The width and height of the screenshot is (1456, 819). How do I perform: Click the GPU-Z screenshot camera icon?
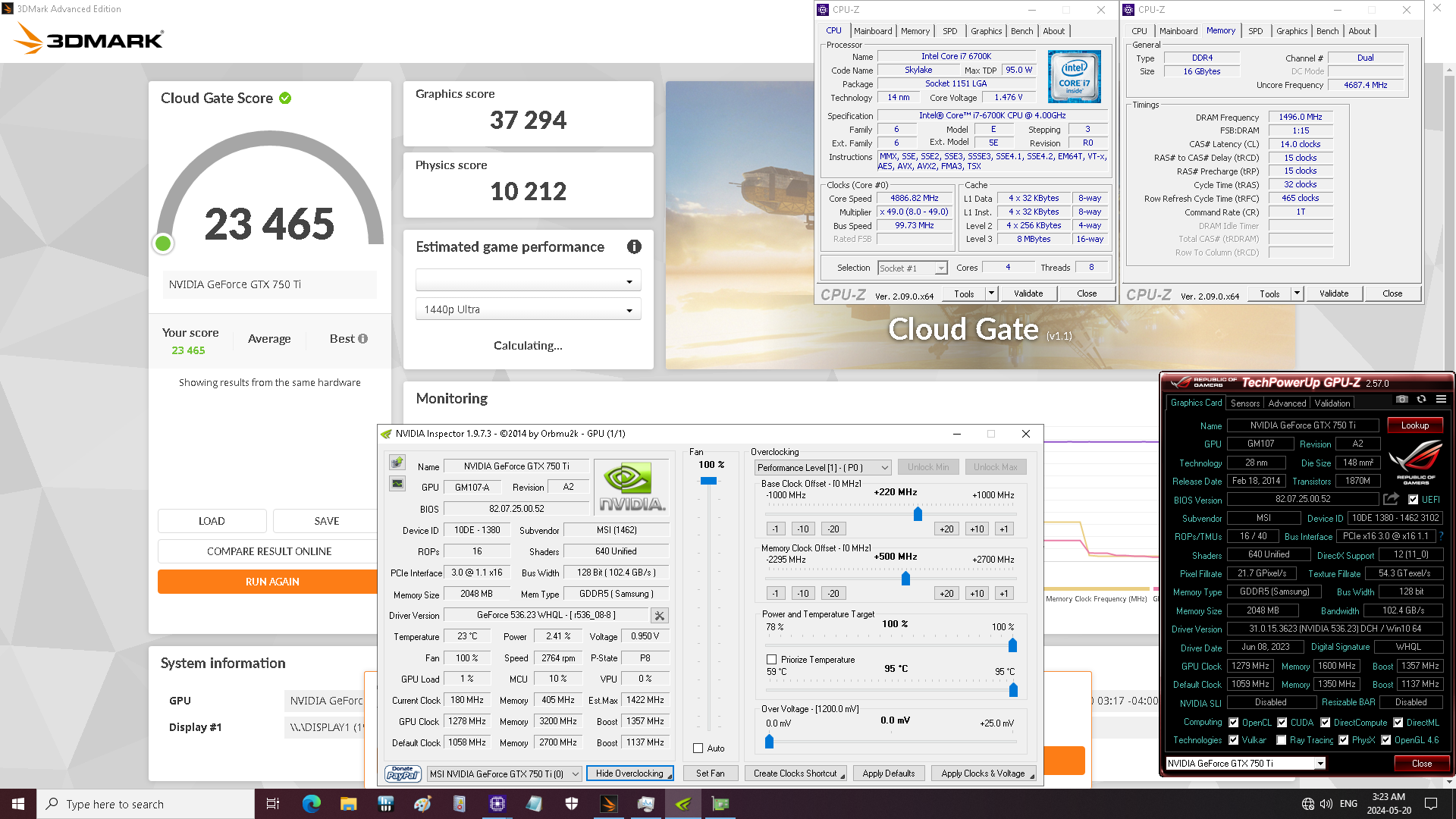point(1402,399)
